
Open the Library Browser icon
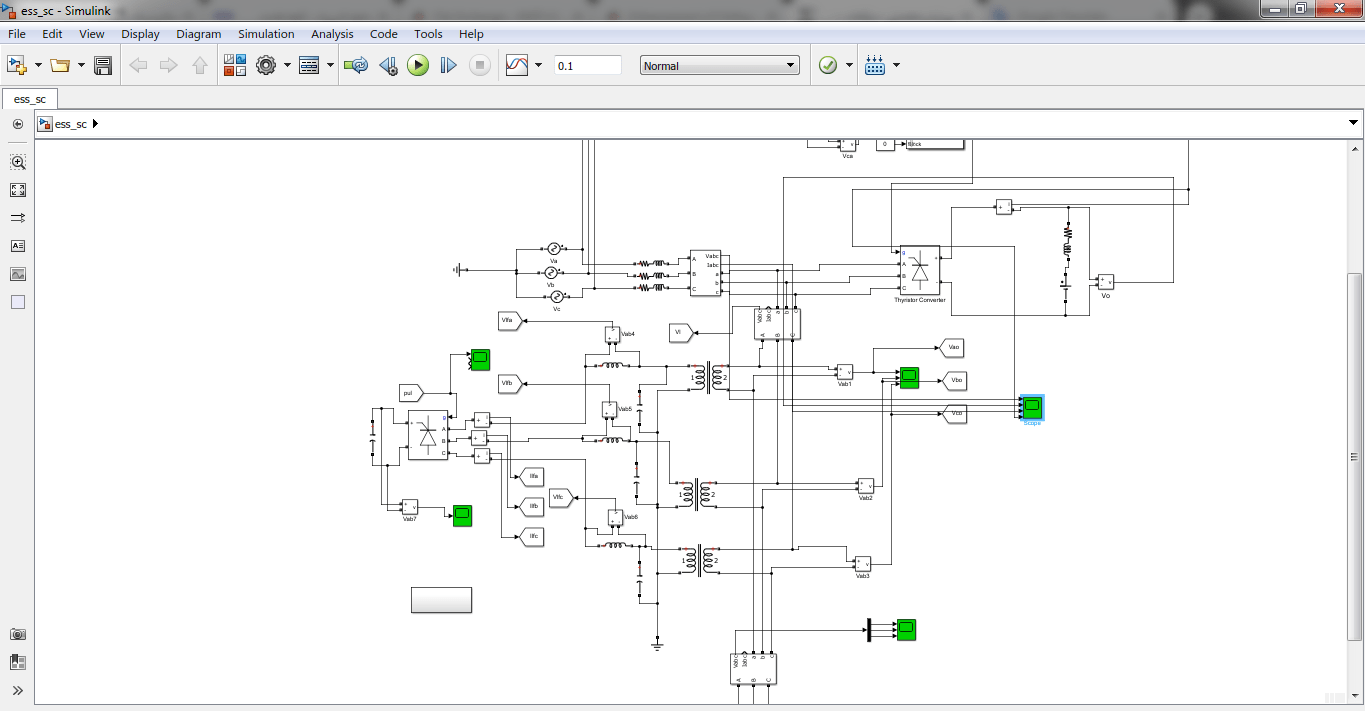pos(234,66)
